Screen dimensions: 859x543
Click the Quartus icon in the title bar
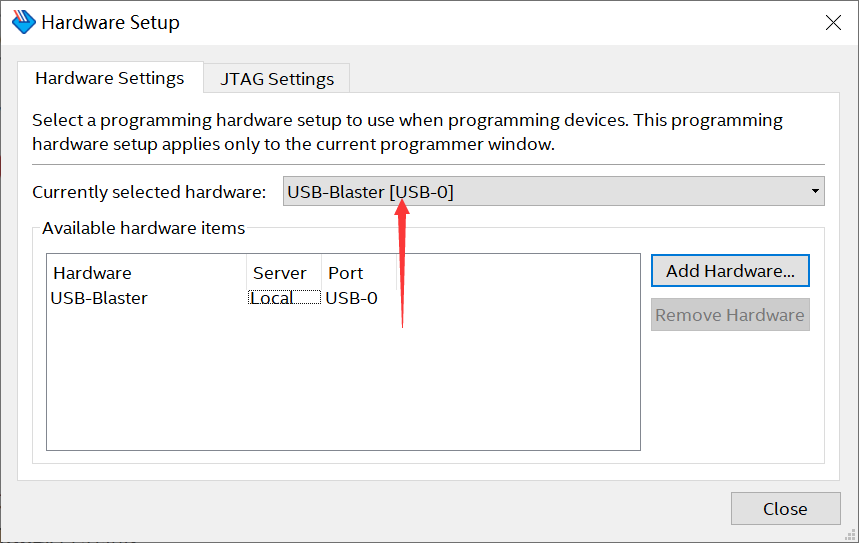point(22,22)
